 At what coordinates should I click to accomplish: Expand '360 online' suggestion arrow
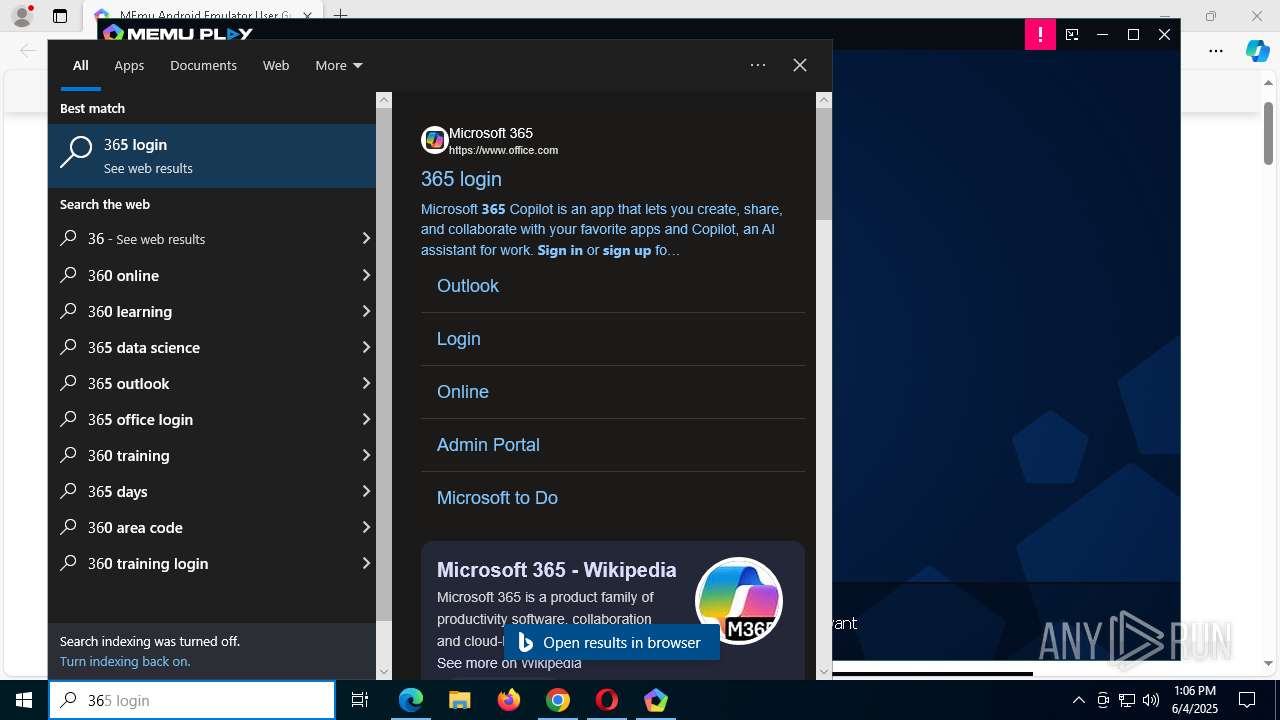(366, 275)
